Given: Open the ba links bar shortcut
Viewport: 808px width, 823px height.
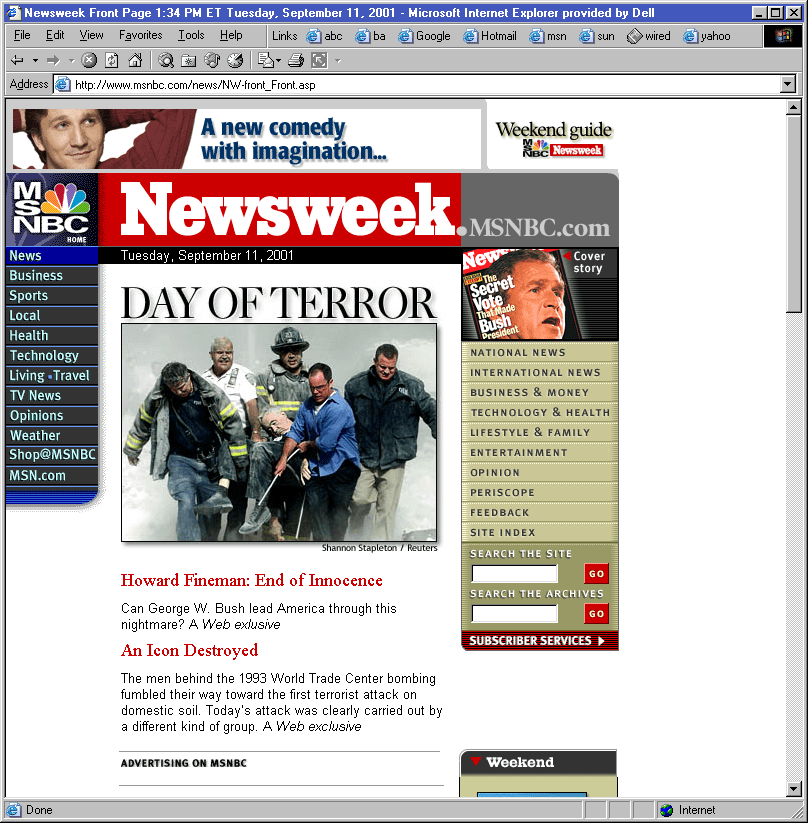Looking at the screenshot, I should pyautogui.click(x=370, y=36).
